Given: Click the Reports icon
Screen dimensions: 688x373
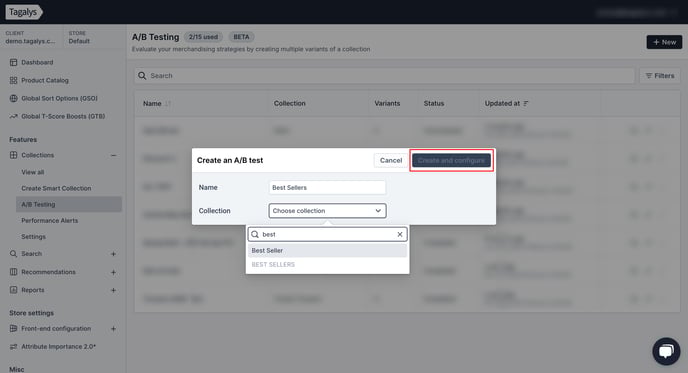Looking at the screenshot, I should coord(14,290).
